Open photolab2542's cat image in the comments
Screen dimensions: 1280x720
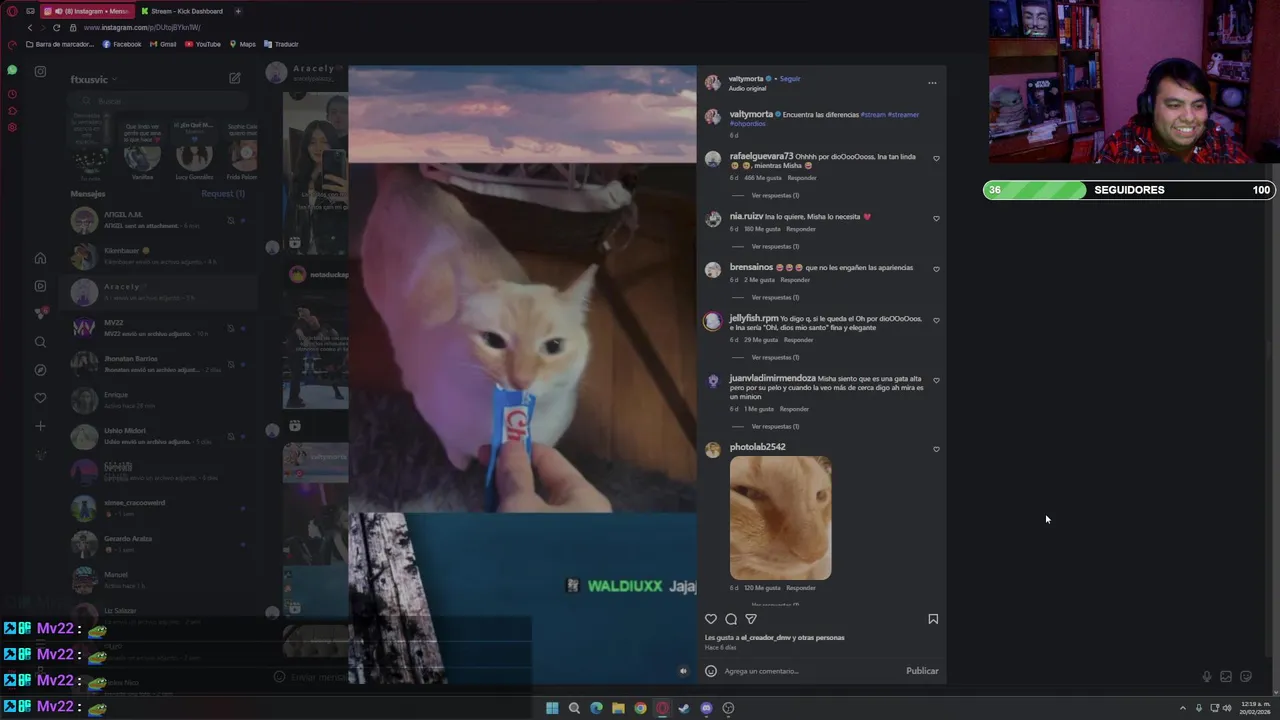click(780, 518)
